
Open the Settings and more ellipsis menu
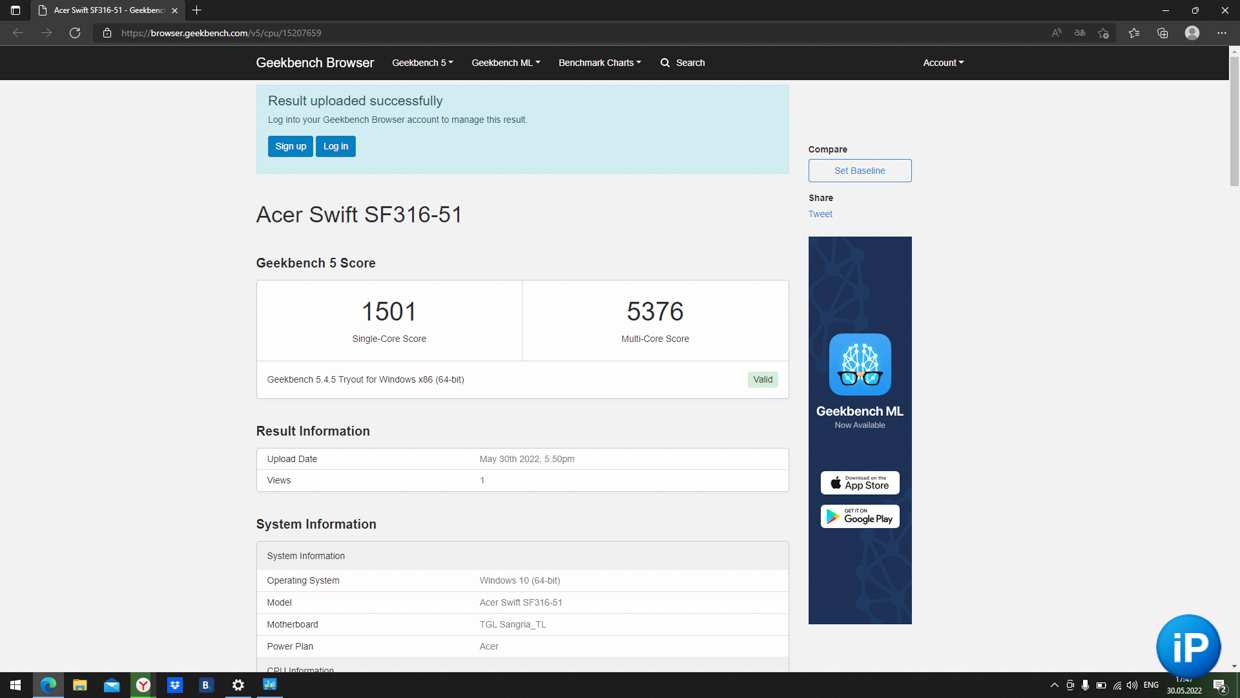1221,33
